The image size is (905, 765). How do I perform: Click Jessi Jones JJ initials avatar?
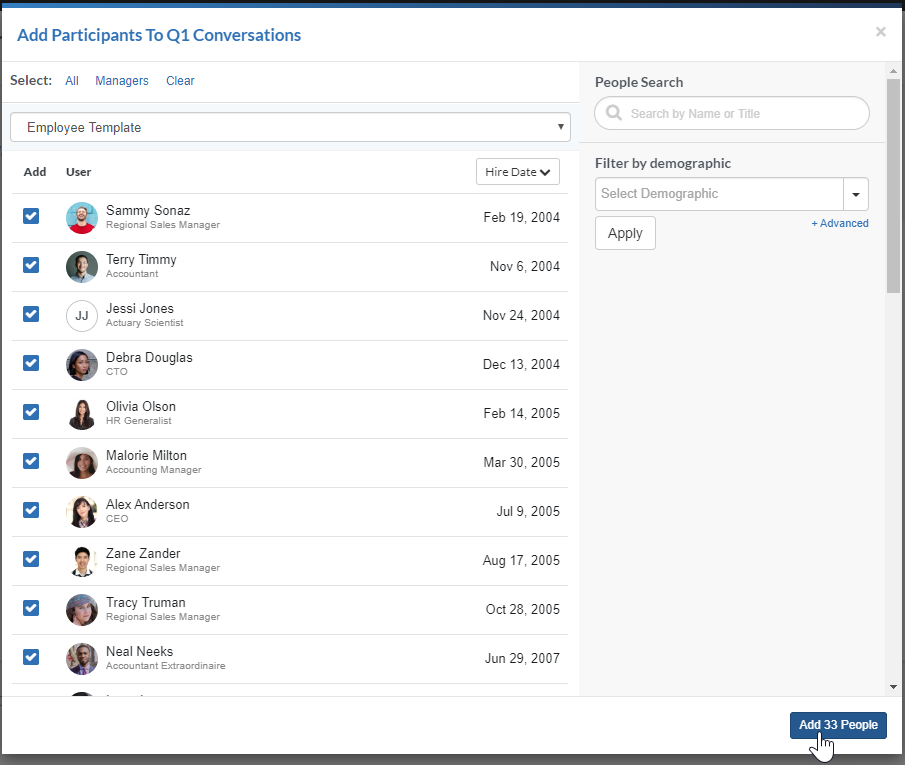tap(82, 316)
